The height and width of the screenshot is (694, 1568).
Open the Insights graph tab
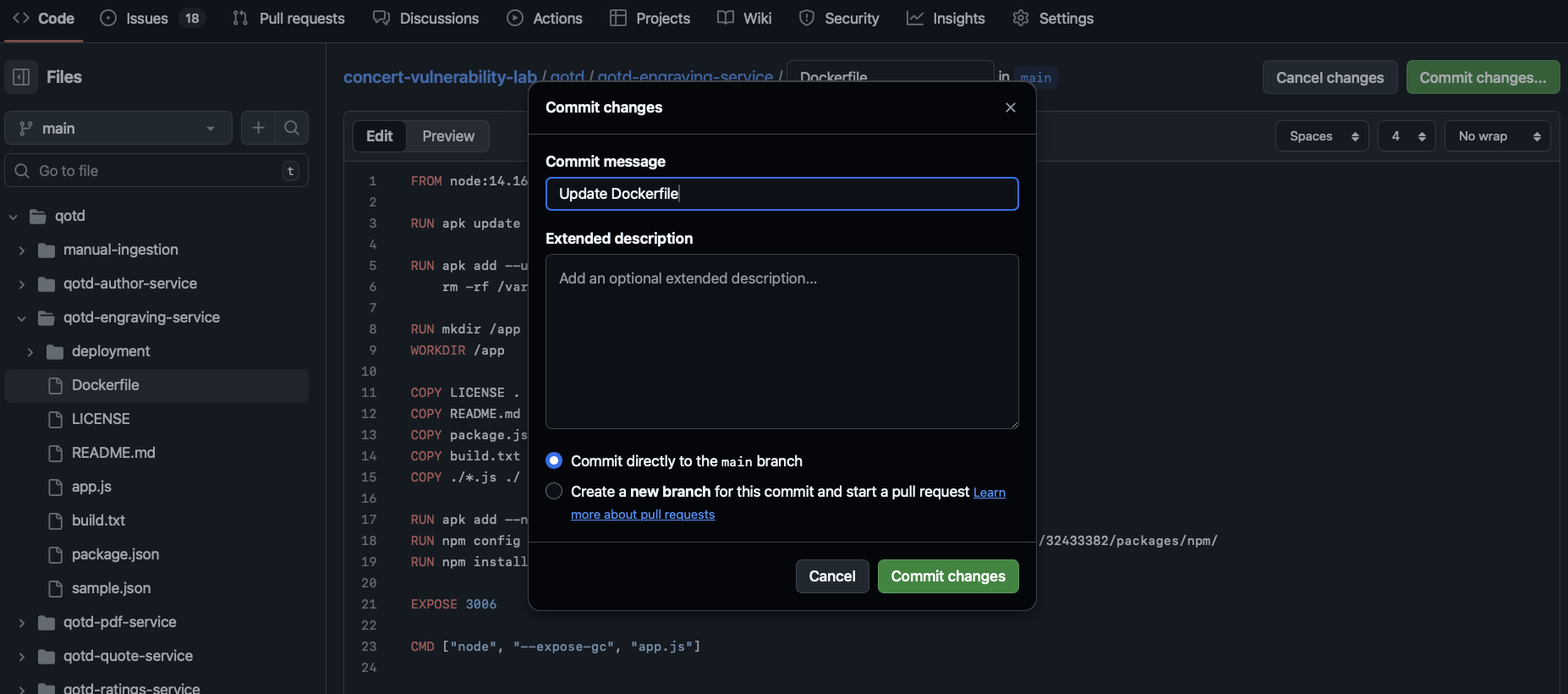(946, 19)
